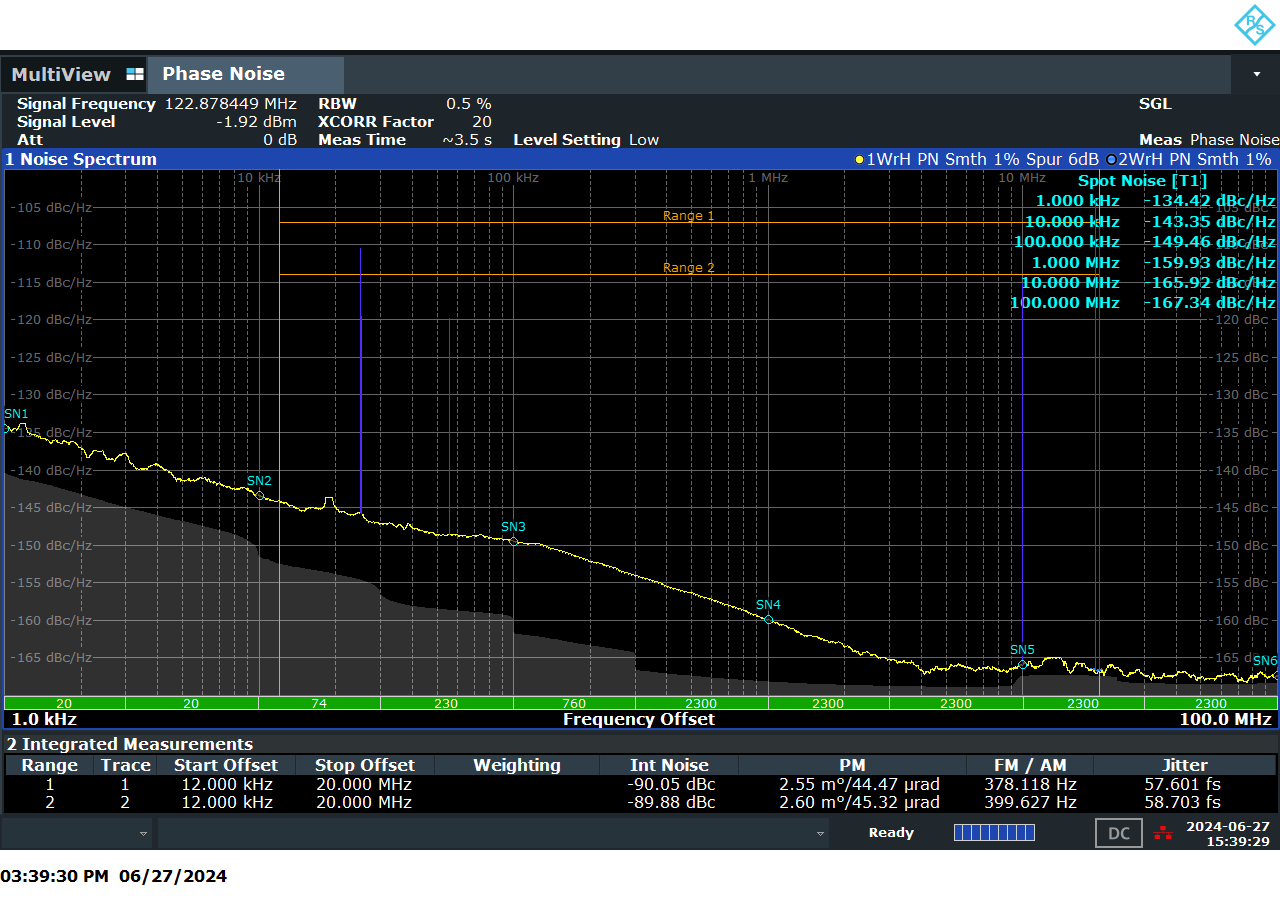The width and height of the screenshot is (1280, 900).
Task: Click FM / AM value 378.118 Hz
Action: 1029,784
